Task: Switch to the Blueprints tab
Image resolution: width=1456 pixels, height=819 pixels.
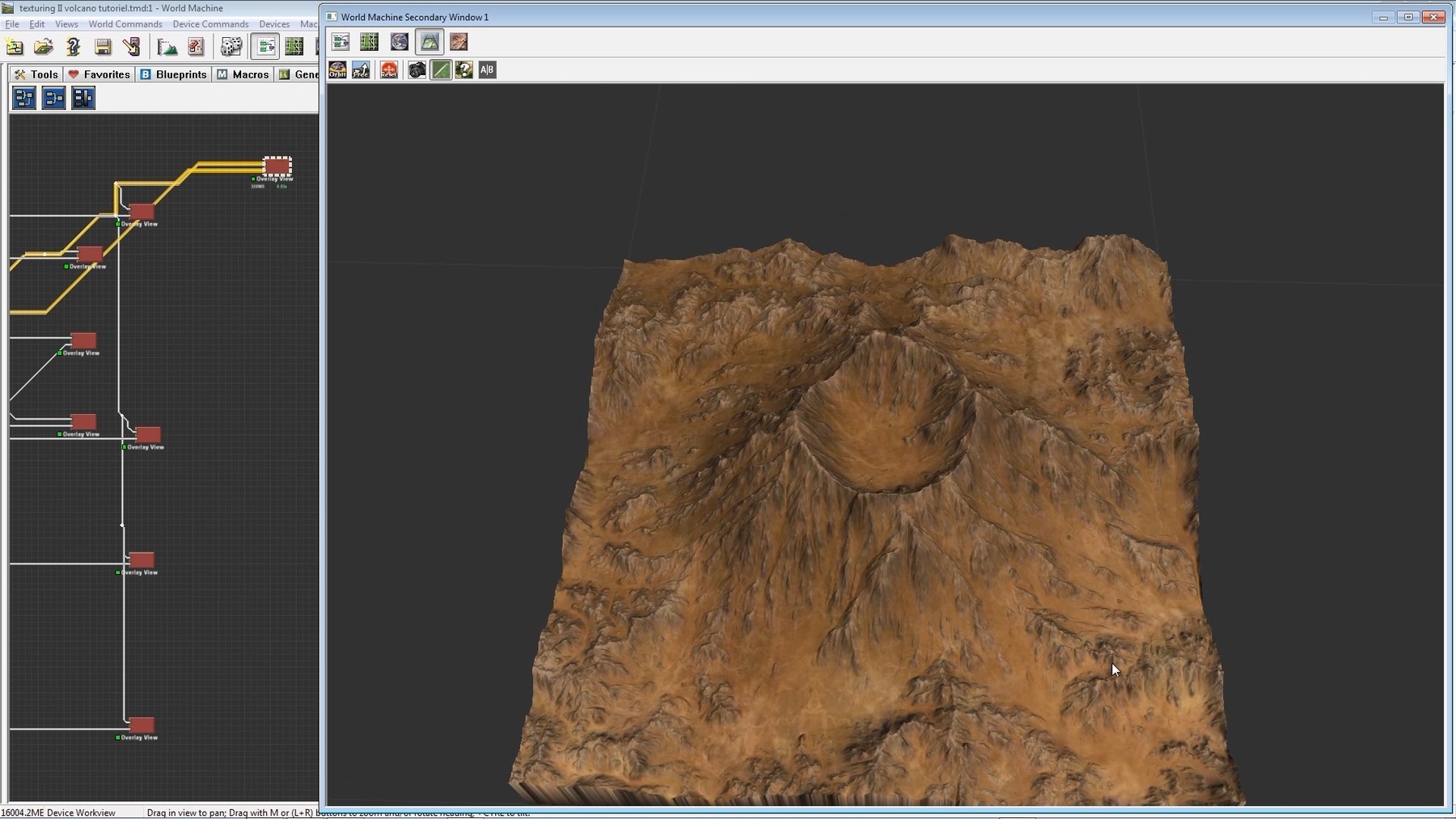Action: 172,74
